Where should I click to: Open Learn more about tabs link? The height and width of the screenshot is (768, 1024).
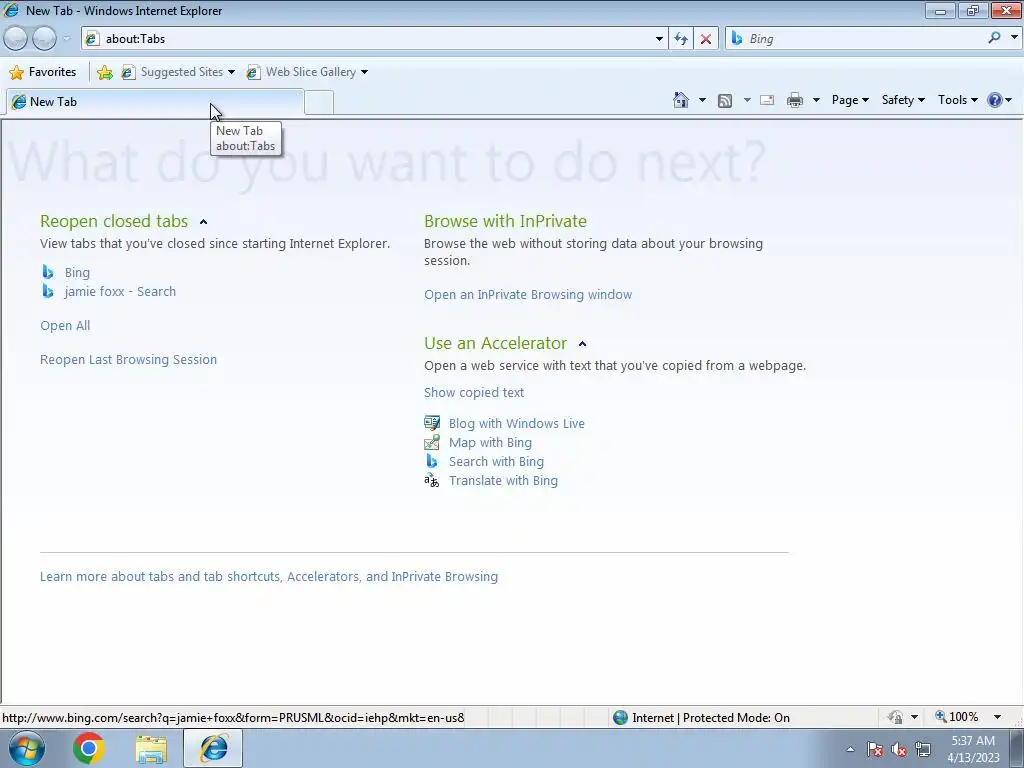click(x=269, y=577)
